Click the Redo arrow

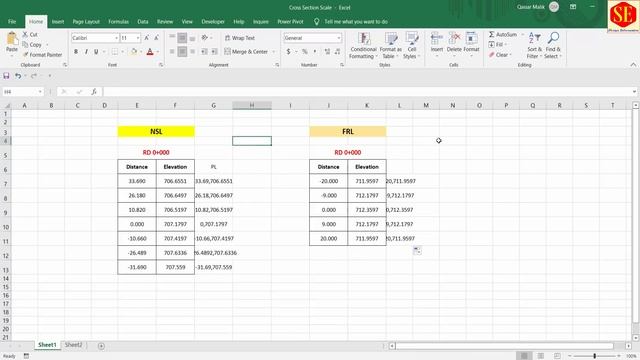pyautogui.click(x=34, y=76)
